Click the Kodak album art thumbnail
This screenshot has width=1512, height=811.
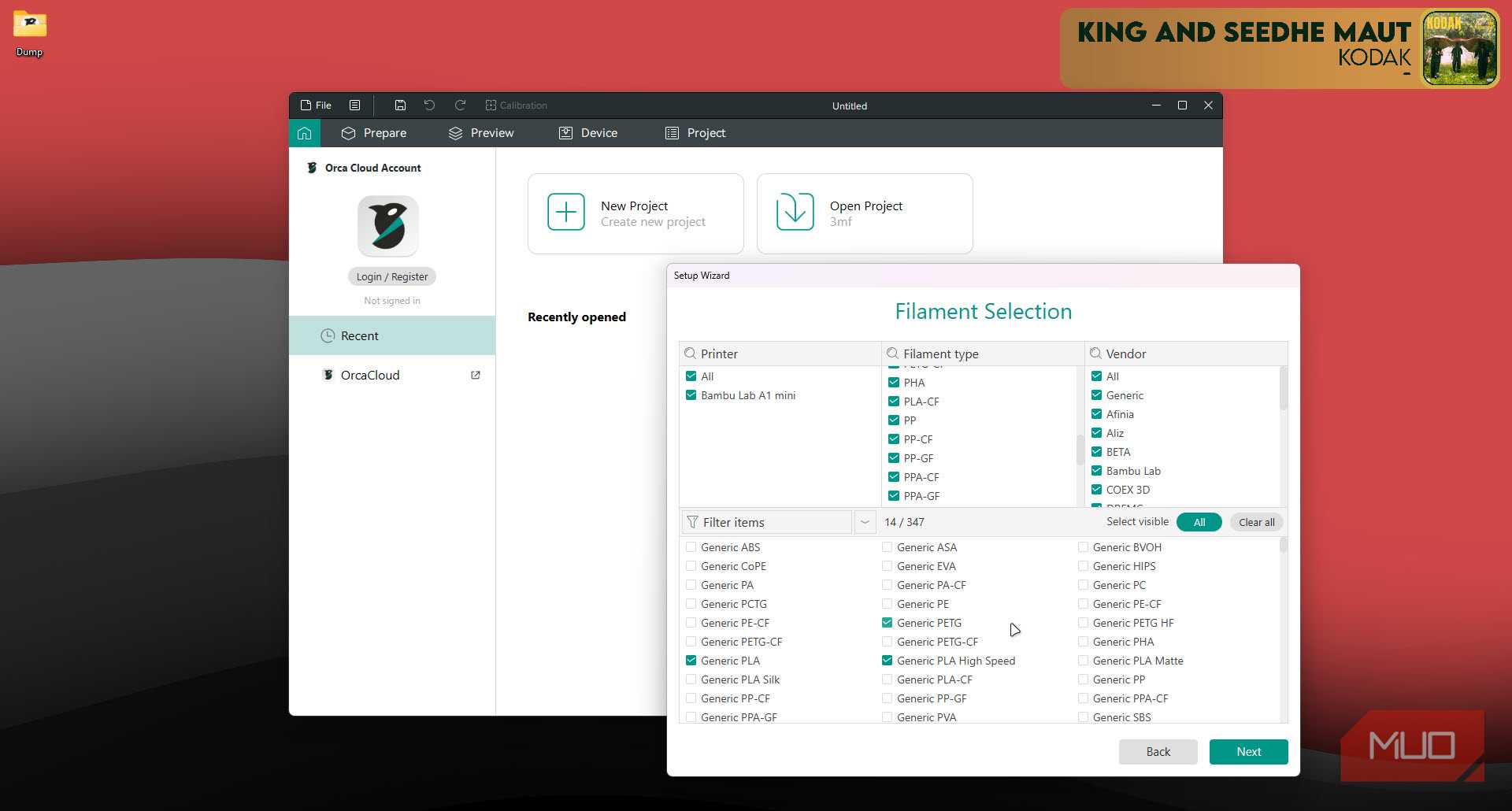coord(1459,48)
